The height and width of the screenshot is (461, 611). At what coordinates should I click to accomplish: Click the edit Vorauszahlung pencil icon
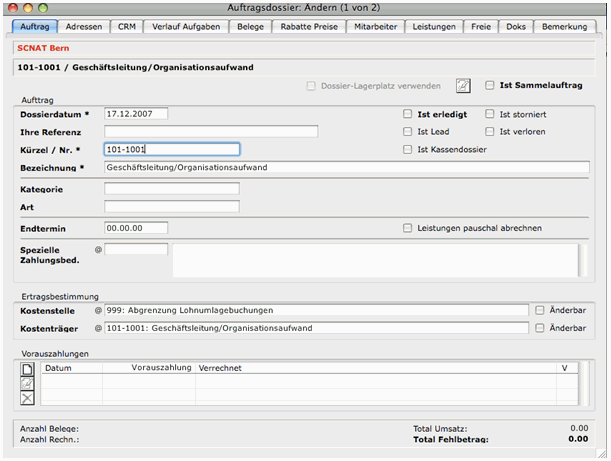[x=28, y=383]
